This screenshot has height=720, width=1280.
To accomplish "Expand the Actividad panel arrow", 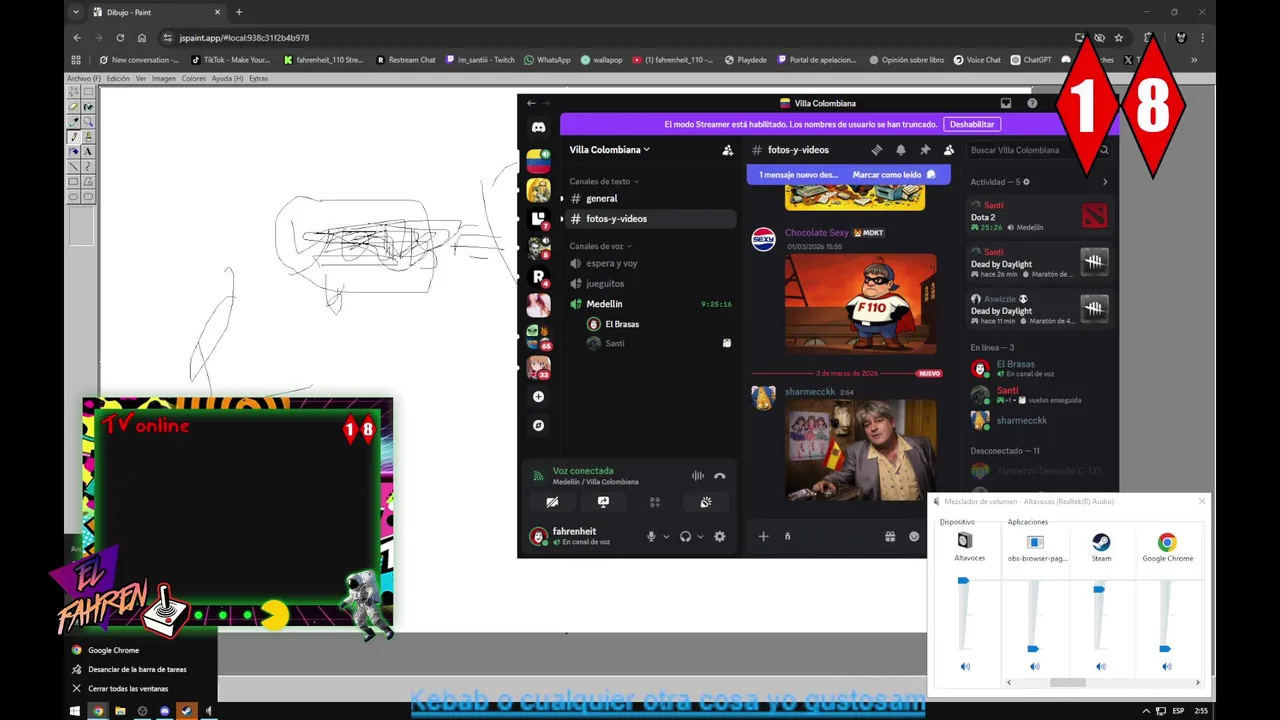I will pyautogui.click(x=1105, y=182).
